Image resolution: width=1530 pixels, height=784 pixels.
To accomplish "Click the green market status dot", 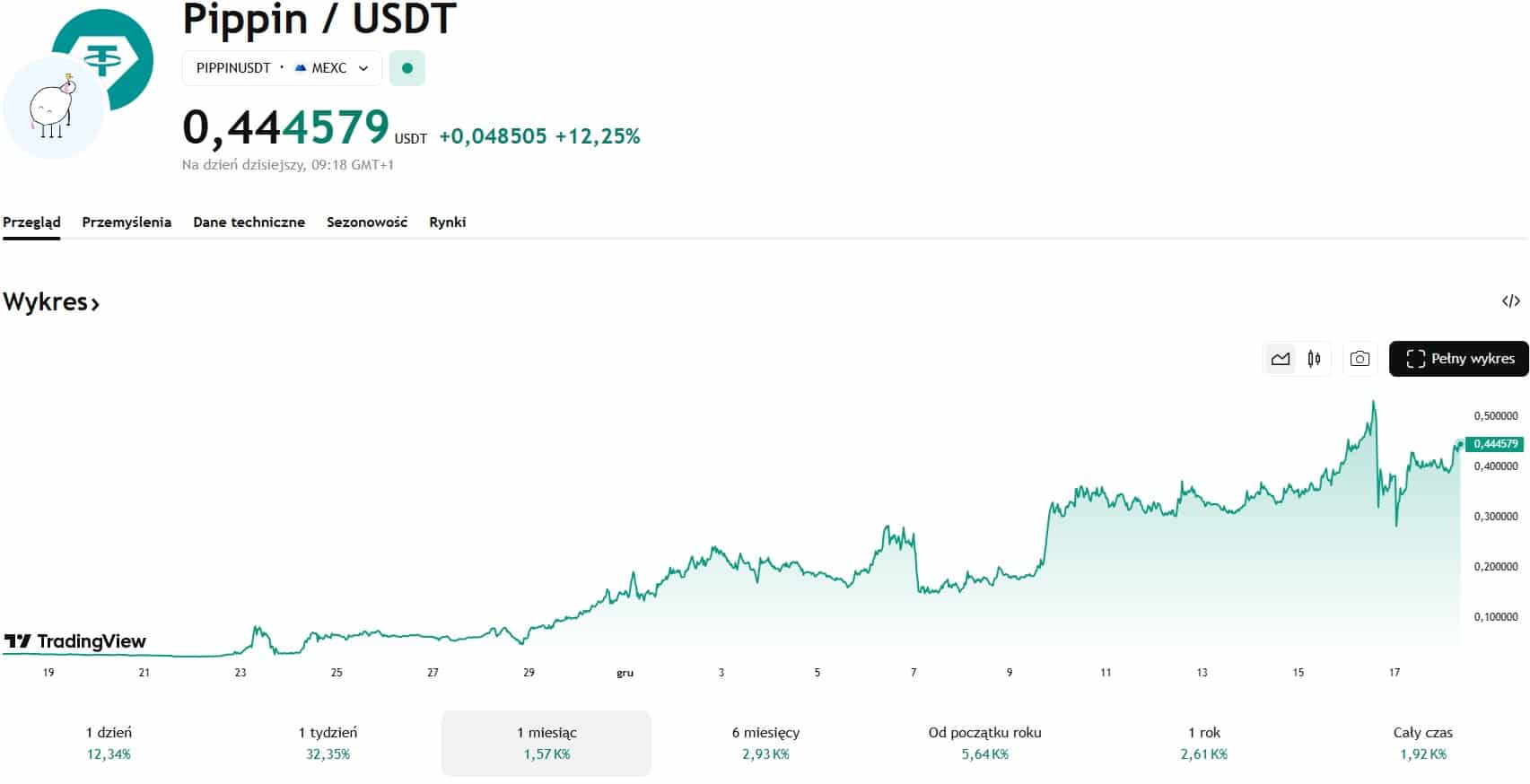I will click(407, 68).
